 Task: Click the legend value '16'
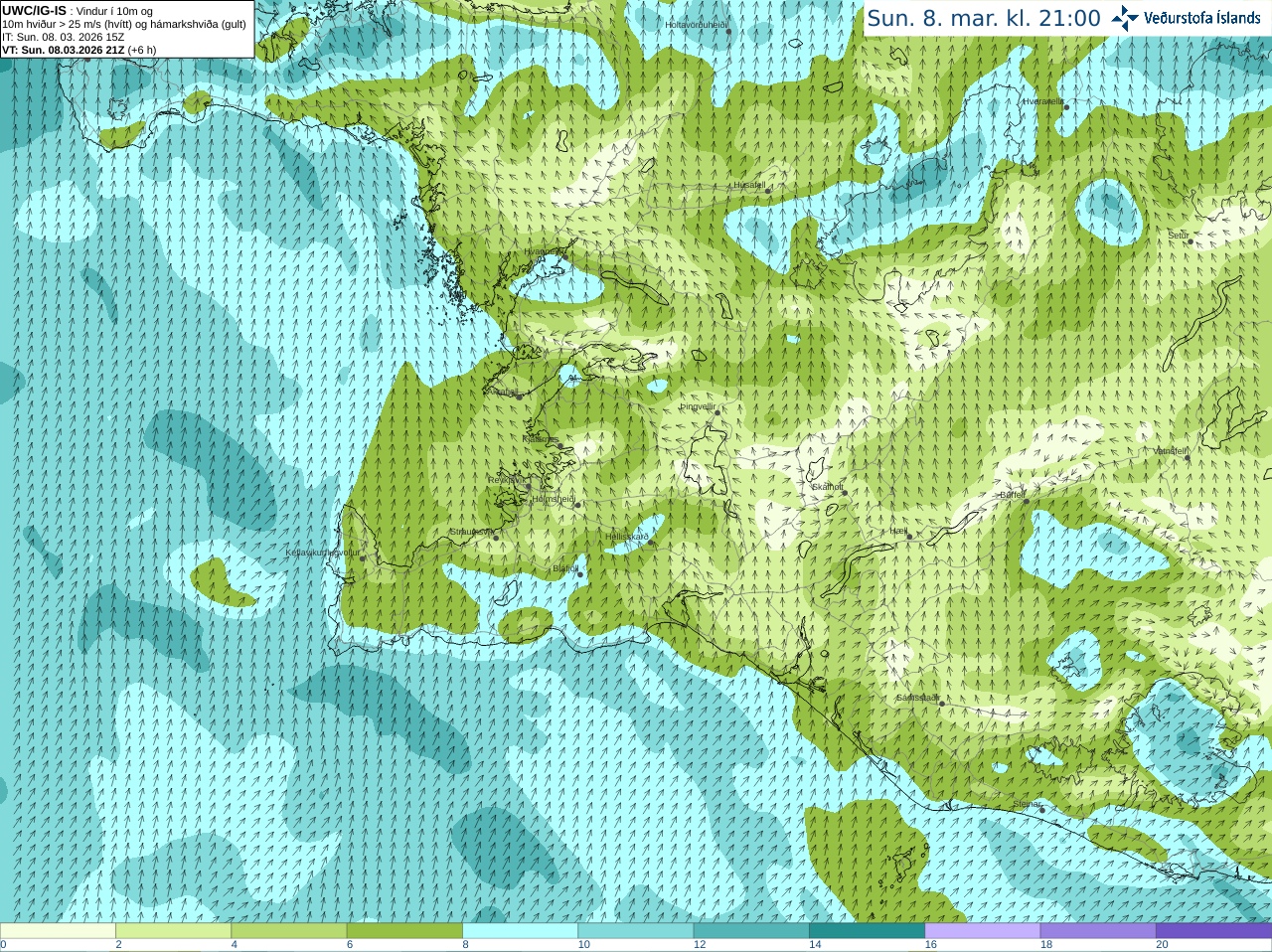[x=930, y=945]
